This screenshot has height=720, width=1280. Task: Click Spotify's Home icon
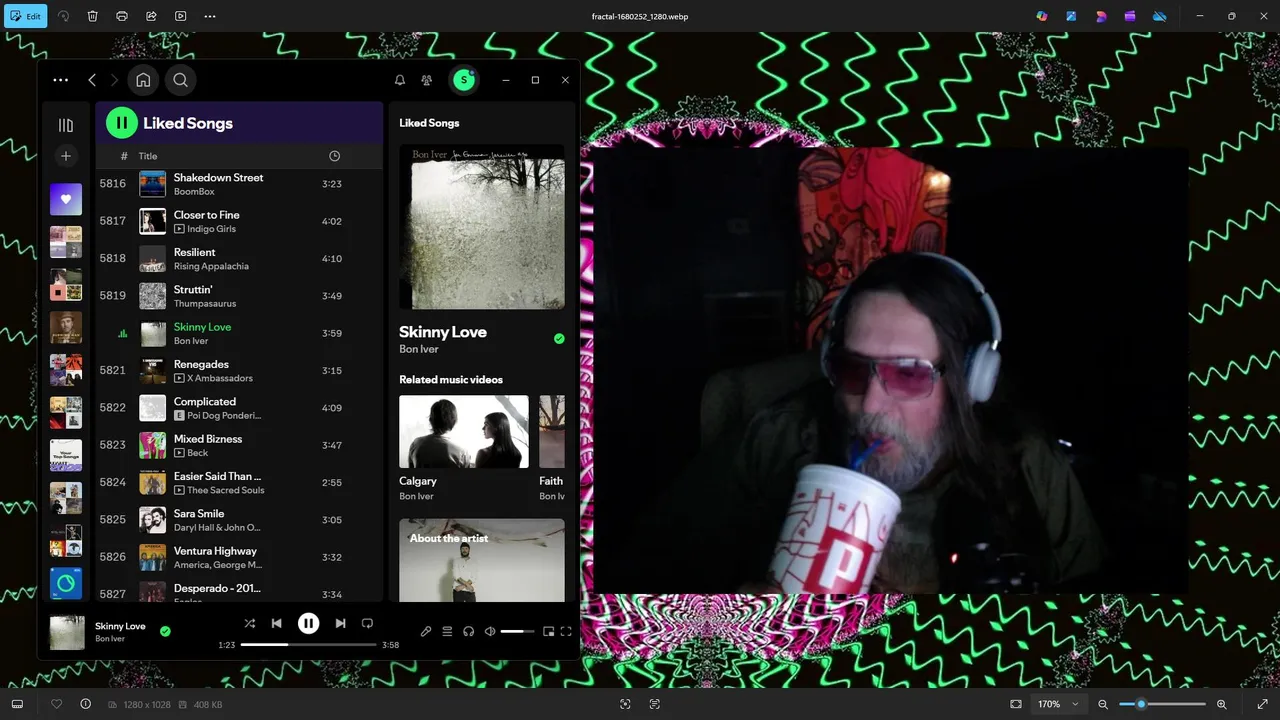(143, 80)
